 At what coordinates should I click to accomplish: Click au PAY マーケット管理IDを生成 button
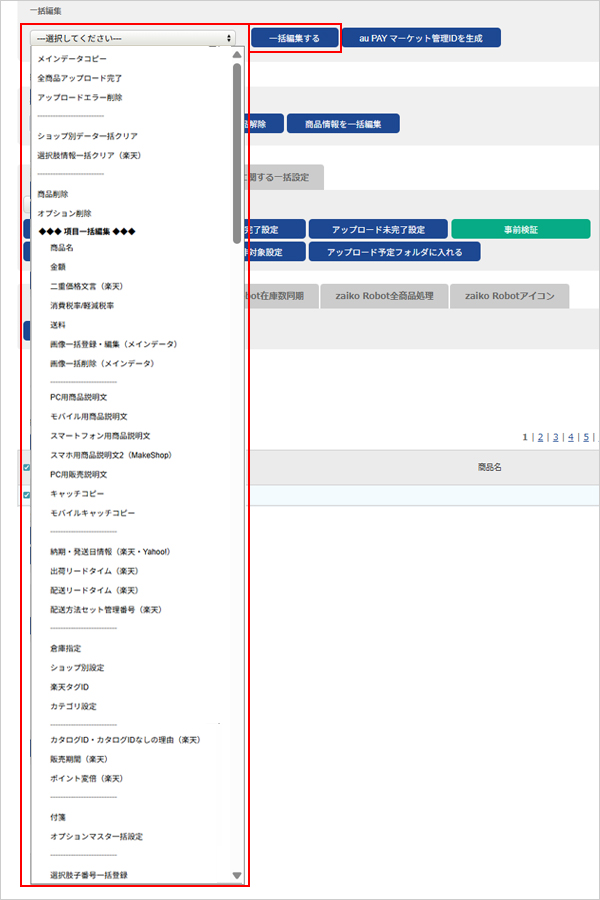[x=421, y=38]
